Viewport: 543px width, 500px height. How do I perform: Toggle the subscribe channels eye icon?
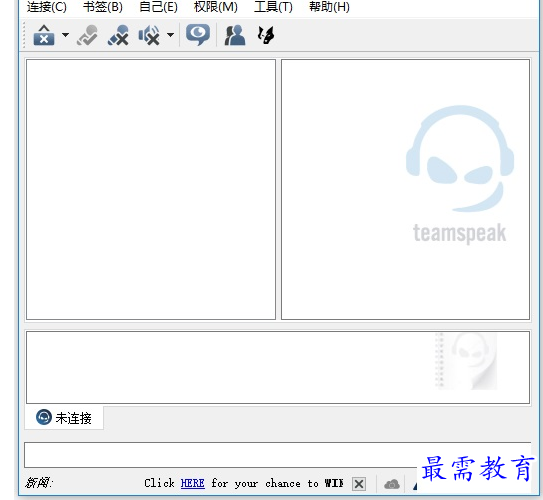point(198,35)
